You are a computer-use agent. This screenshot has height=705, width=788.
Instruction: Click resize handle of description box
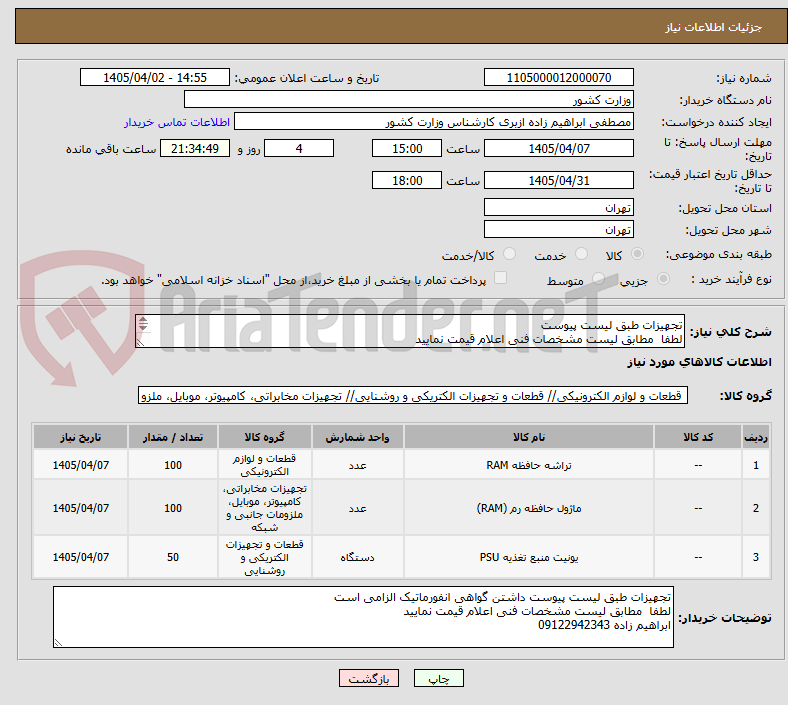(x=141, y=342)
